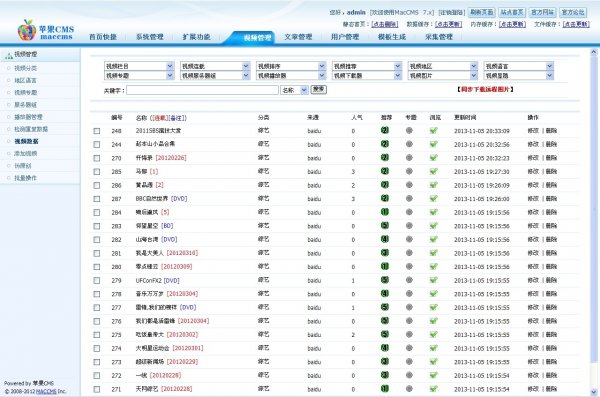Switch to the 首页快捷 tab
This screenshot has width=600, height=397.
click(x=103, y=37)
